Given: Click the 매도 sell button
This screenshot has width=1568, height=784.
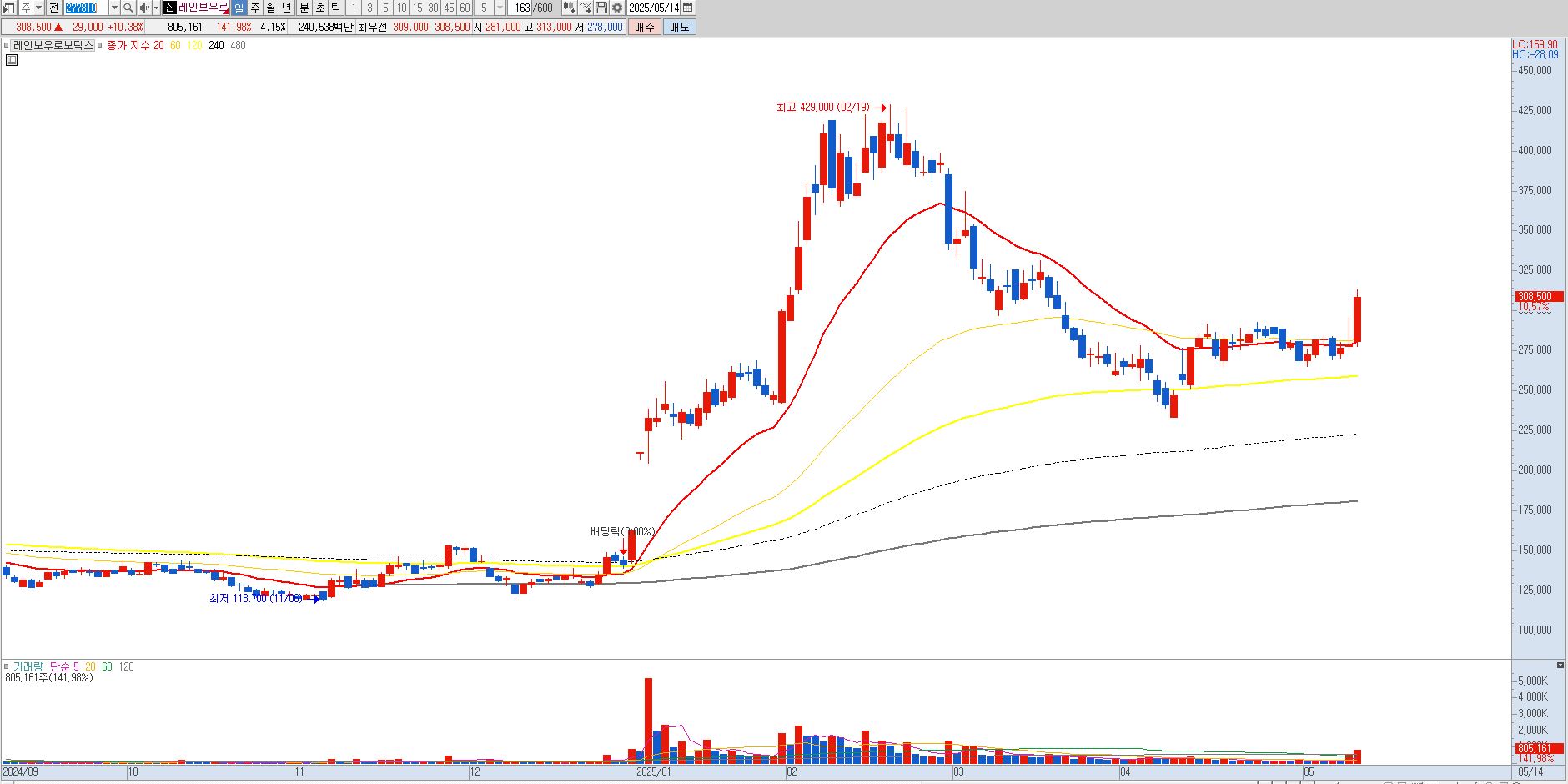Looking at the screenshot, I should 679,27.
